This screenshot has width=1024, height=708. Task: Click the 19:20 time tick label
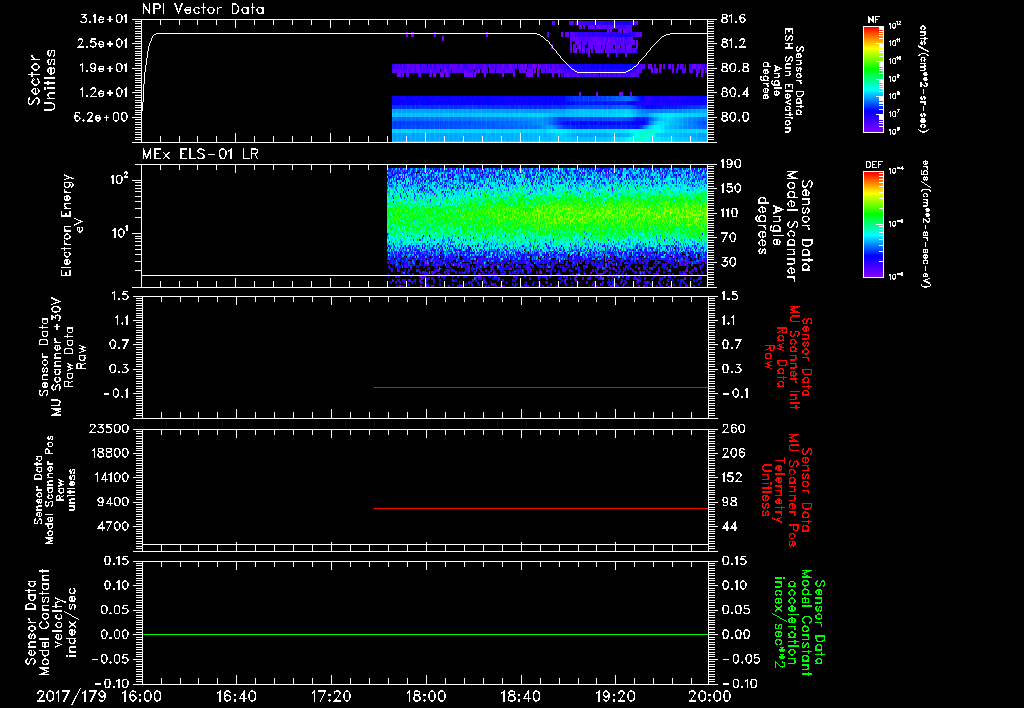point(615,696)
